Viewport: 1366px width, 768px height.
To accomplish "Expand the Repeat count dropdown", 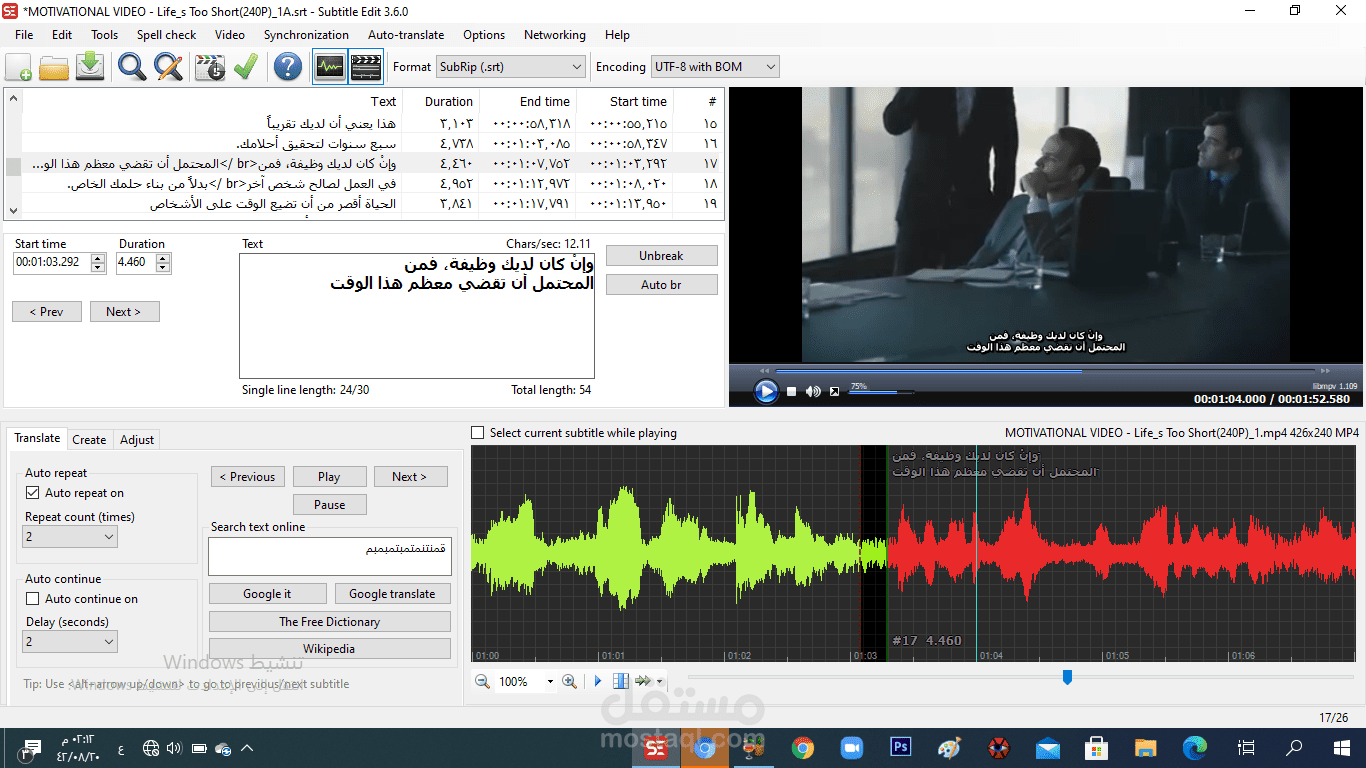I will [x=70, y=537].
